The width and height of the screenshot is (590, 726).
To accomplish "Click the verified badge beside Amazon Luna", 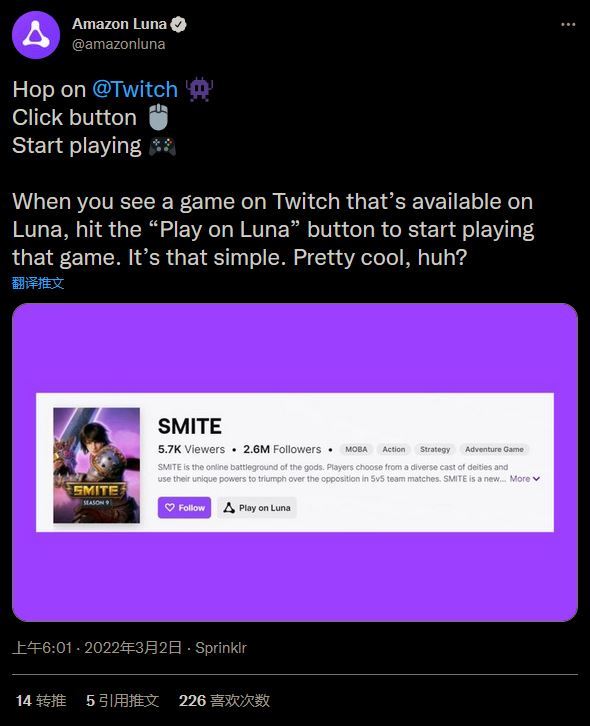I will click(x=179, y=24).
